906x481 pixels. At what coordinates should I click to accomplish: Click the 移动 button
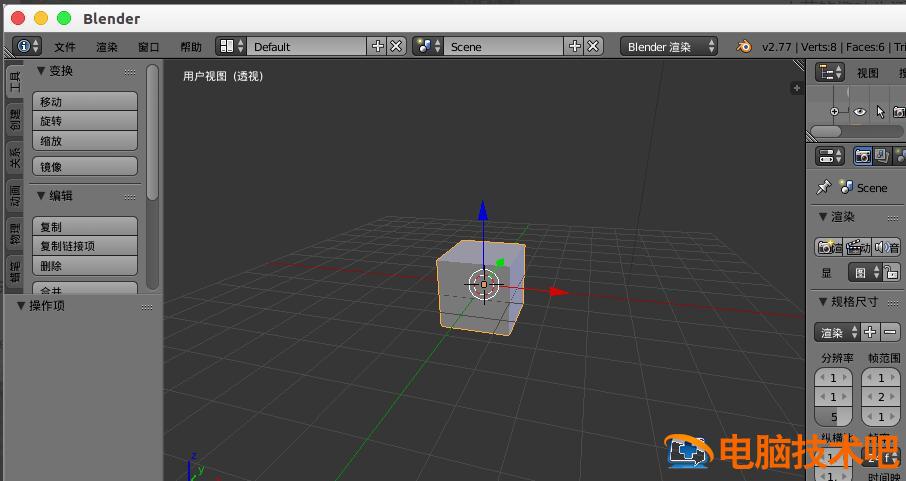click(85, 101)
